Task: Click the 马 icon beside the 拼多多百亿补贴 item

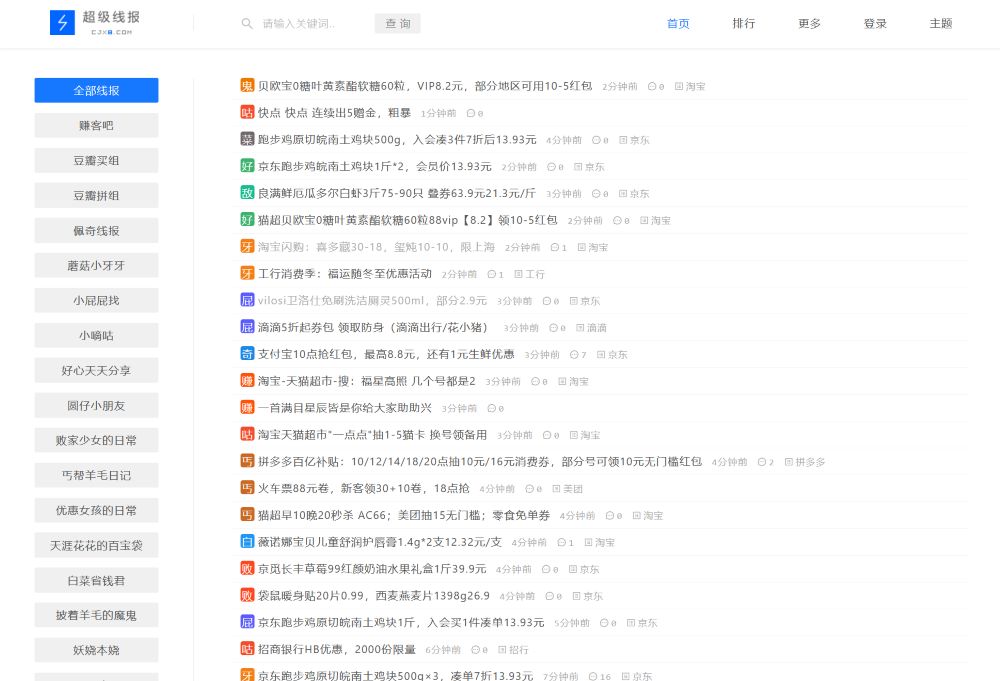Action: [x=247, y=462]
